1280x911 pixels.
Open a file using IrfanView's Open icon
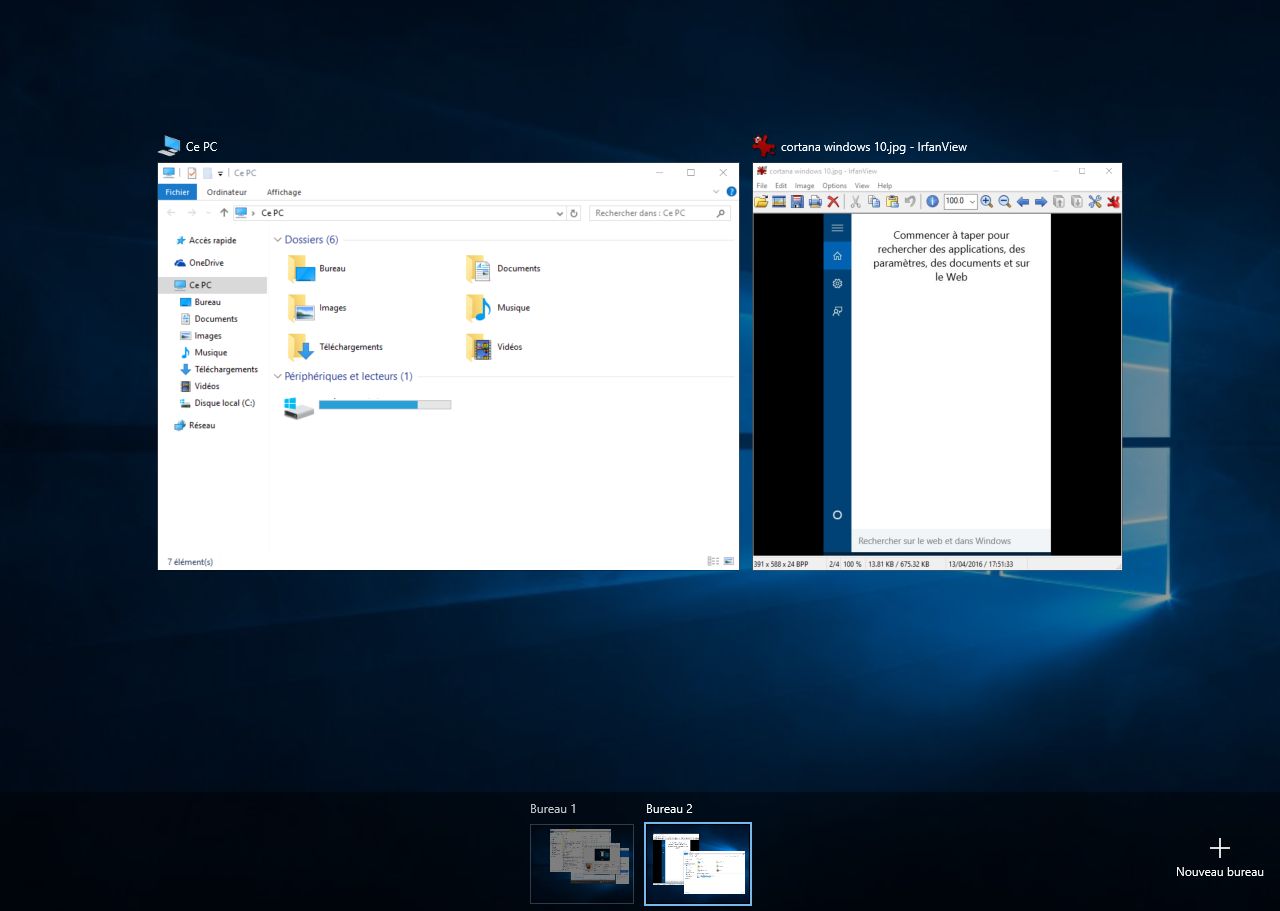pos(762,201)
